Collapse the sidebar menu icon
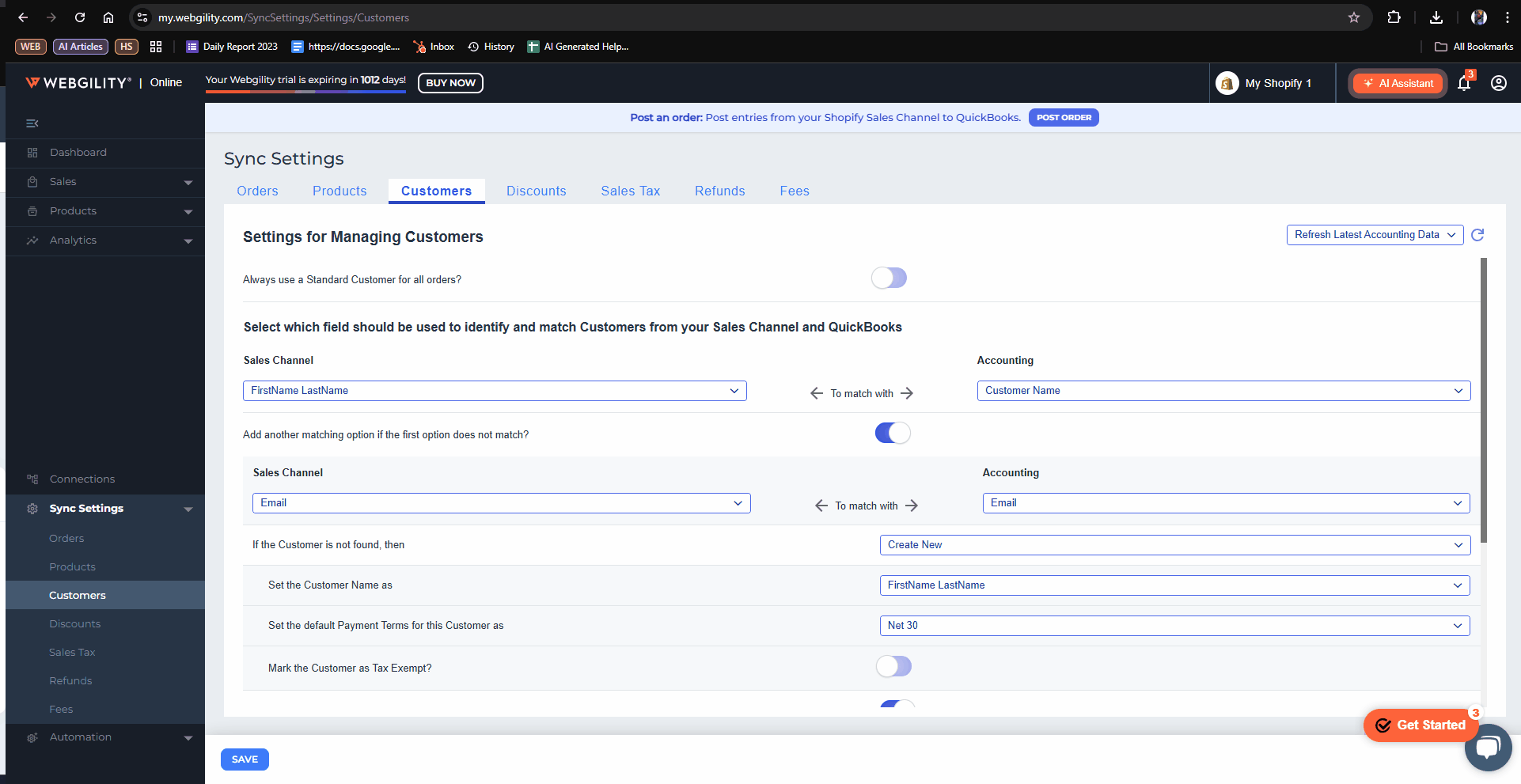The image size is (1521, 784). click(32, 123)
